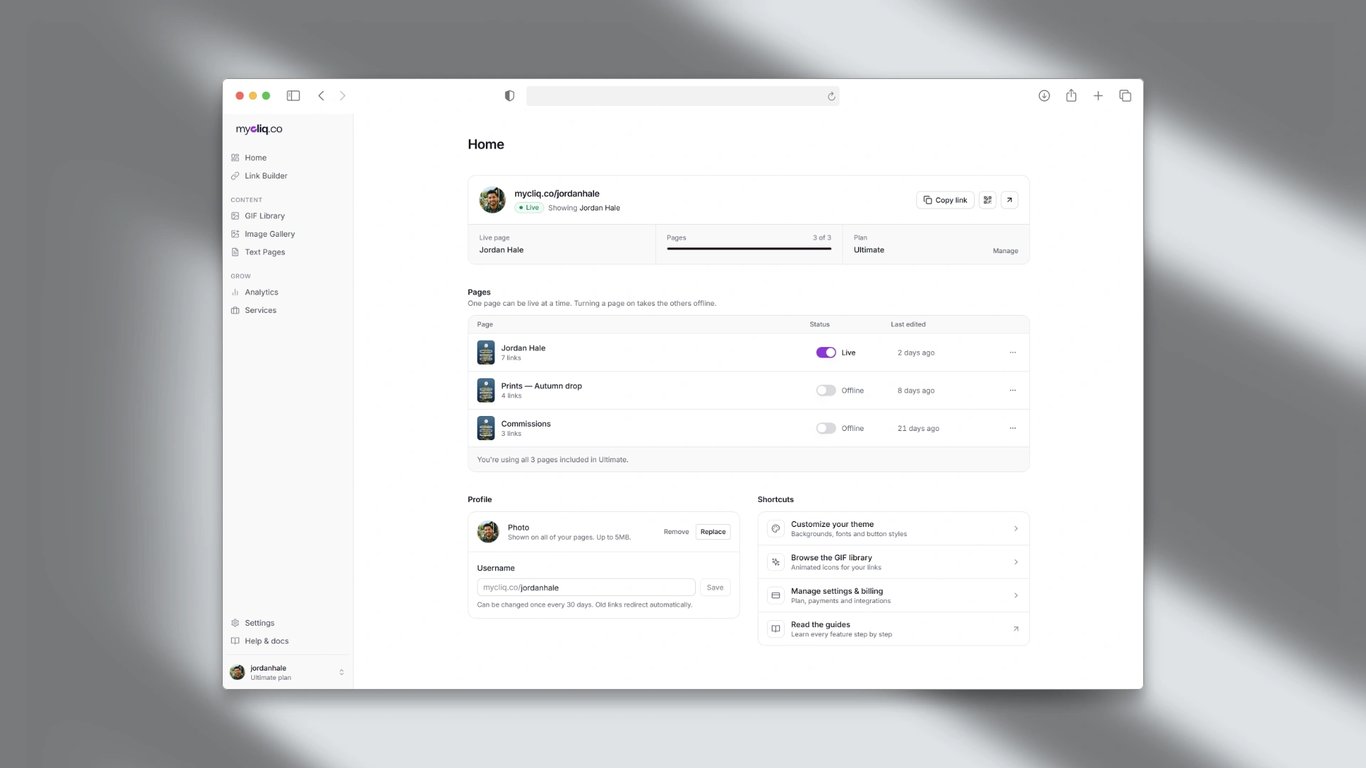The width and height of the screenshot is (1366, 768).
Task: Click the Profile section photo avatar
Action: pyautogui.click(x=488, y=532)
